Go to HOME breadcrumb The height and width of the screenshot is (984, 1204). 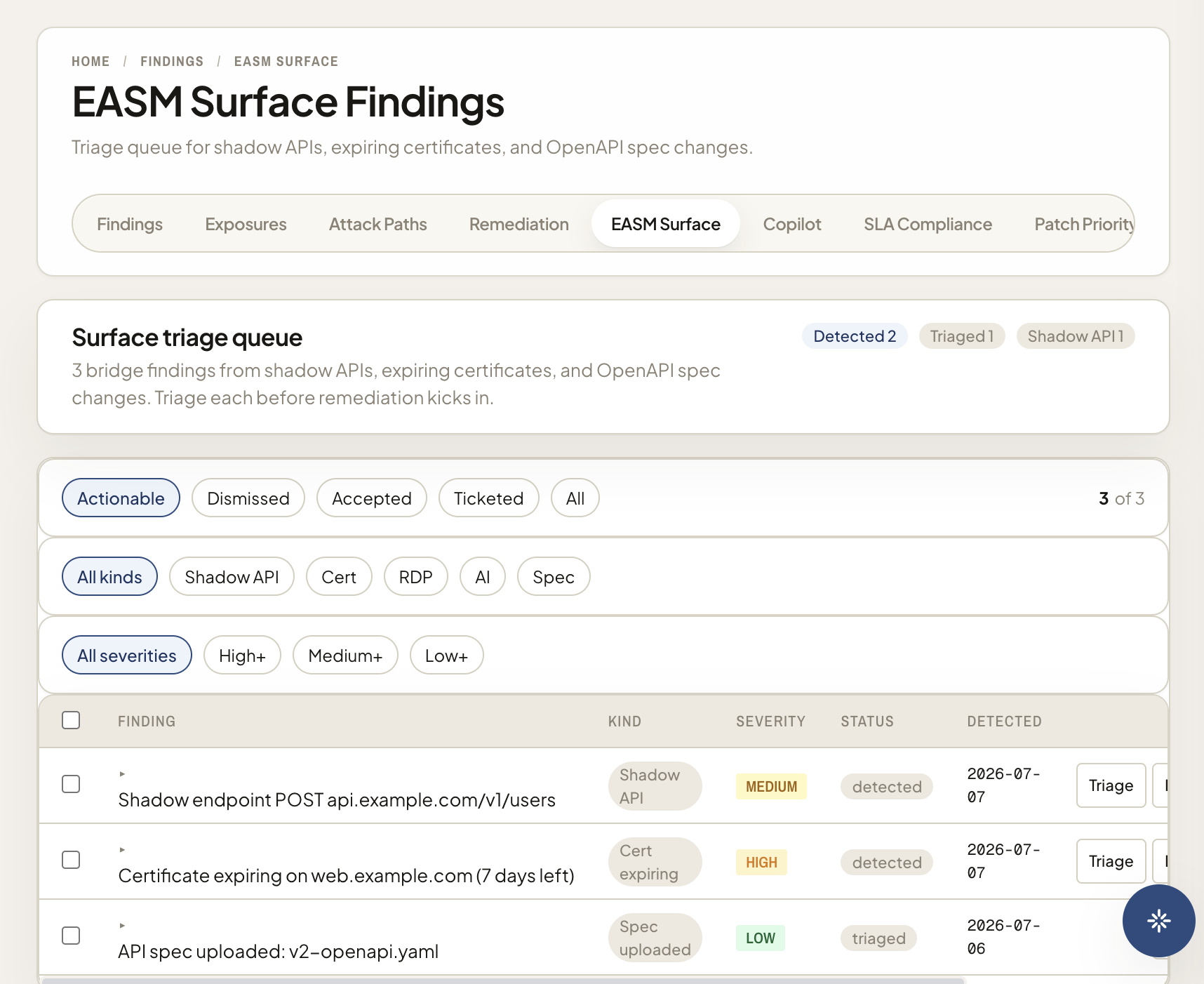click(91, 61)
